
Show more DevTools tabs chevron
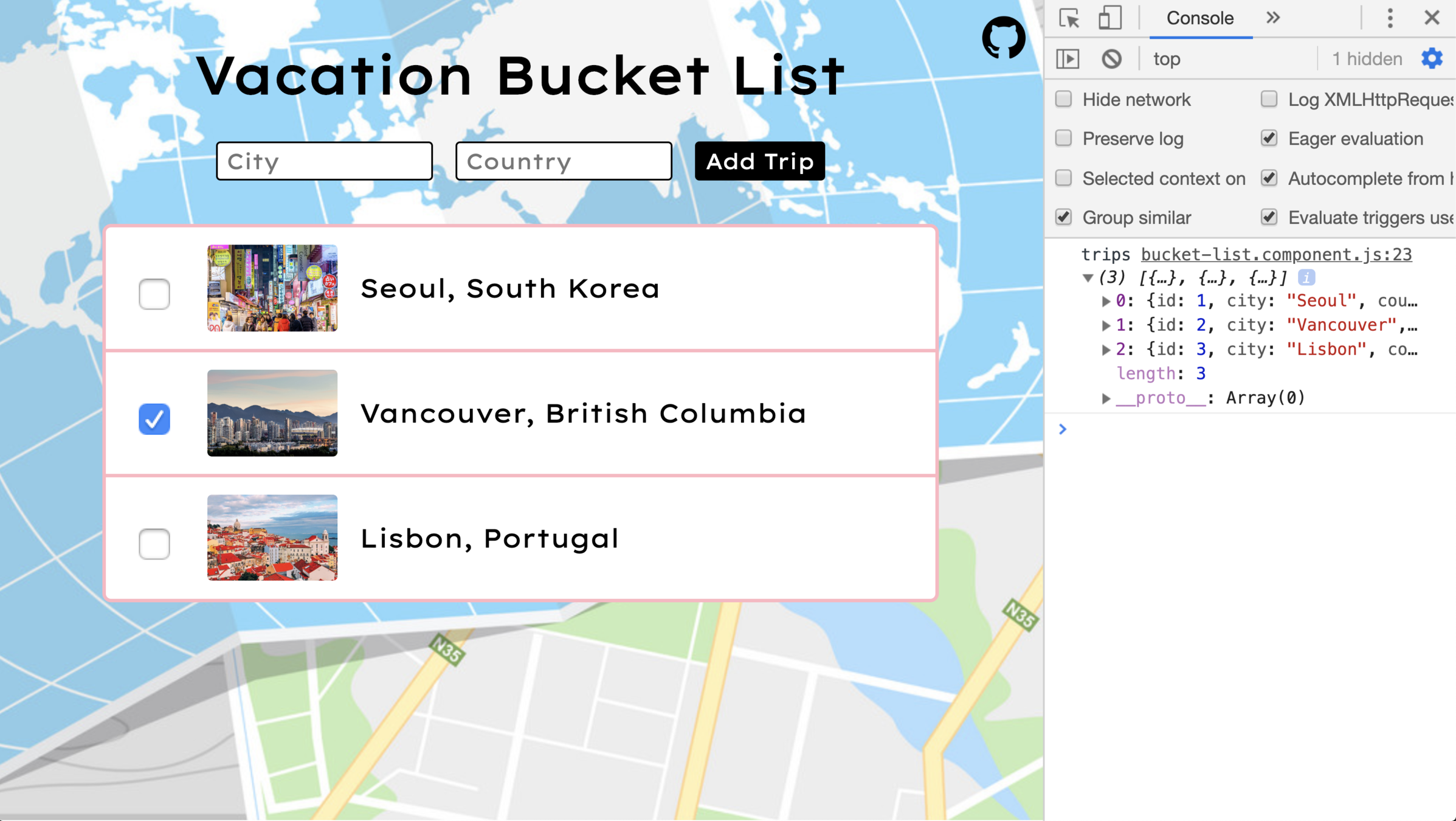(x=1273, y=18)
